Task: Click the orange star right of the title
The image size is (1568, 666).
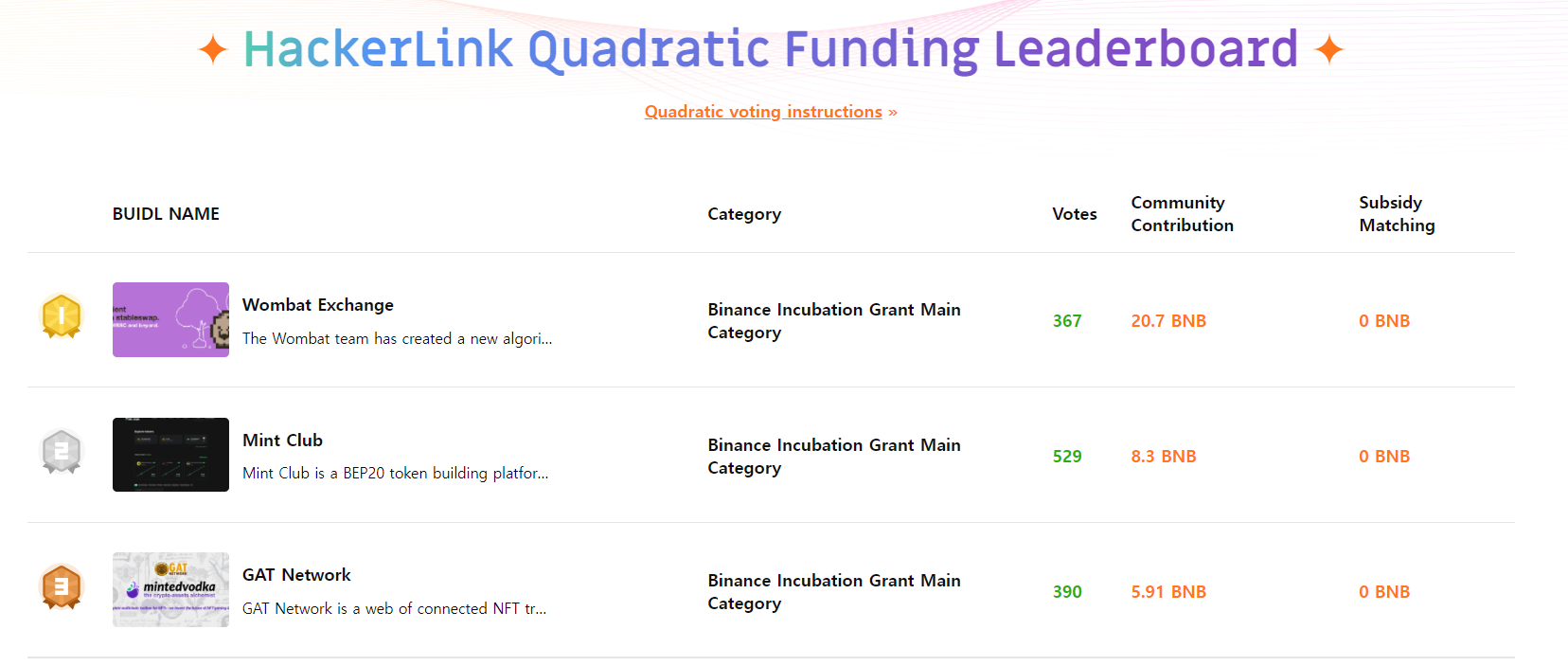Action: point(1329,49)
